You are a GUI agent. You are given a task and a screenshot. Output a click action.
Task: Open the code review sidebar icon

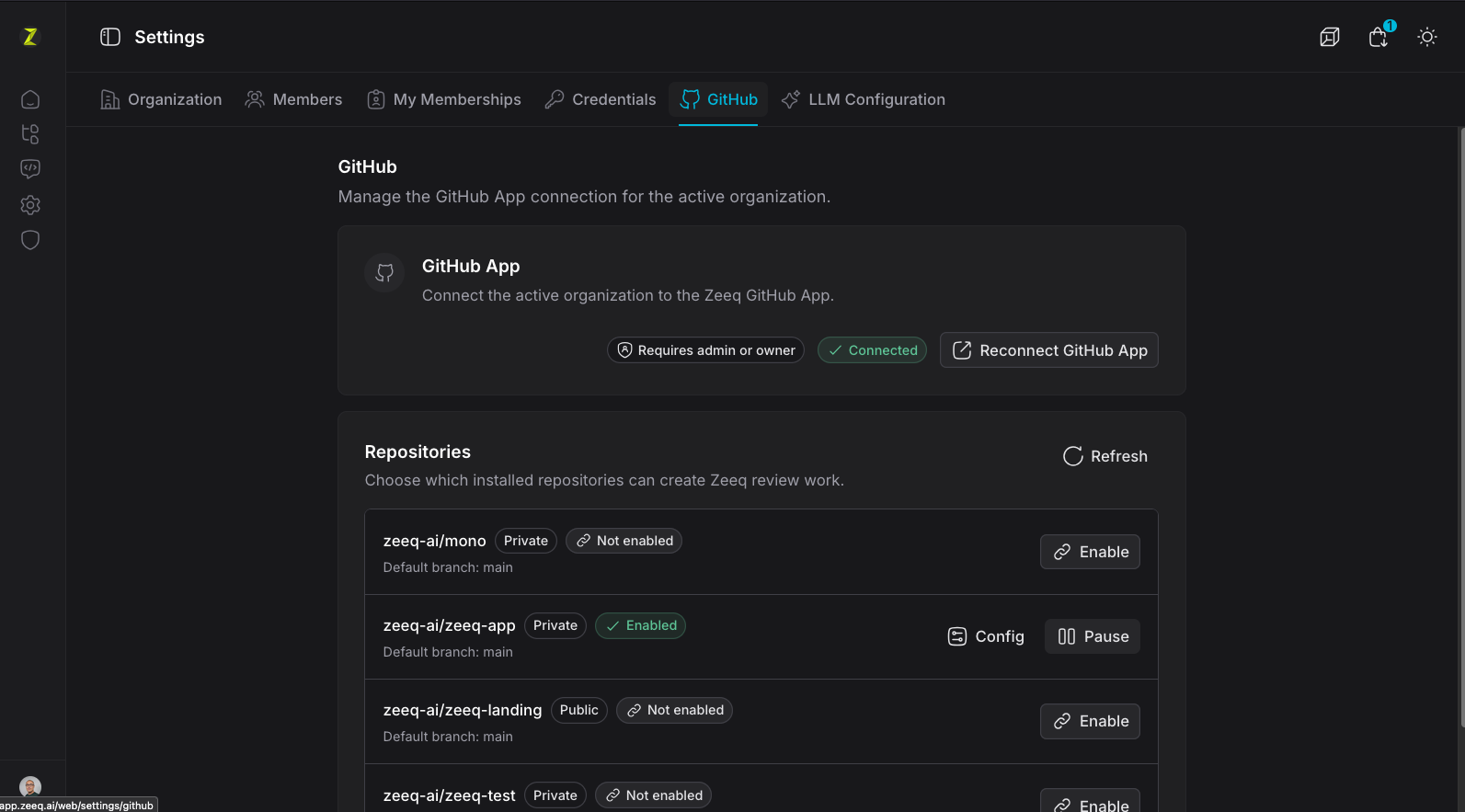pos(30,169)
